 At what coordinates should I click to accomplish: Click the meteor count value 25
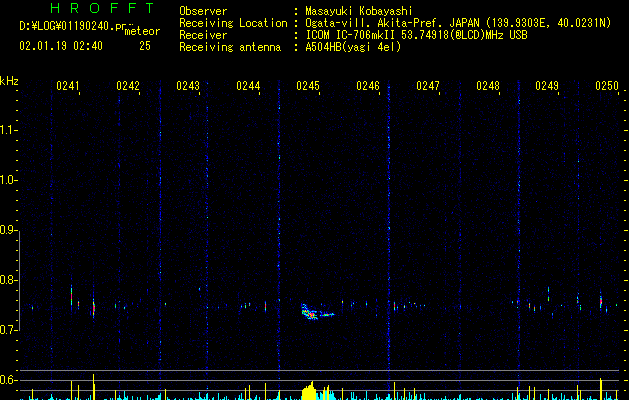click(145, 46)
